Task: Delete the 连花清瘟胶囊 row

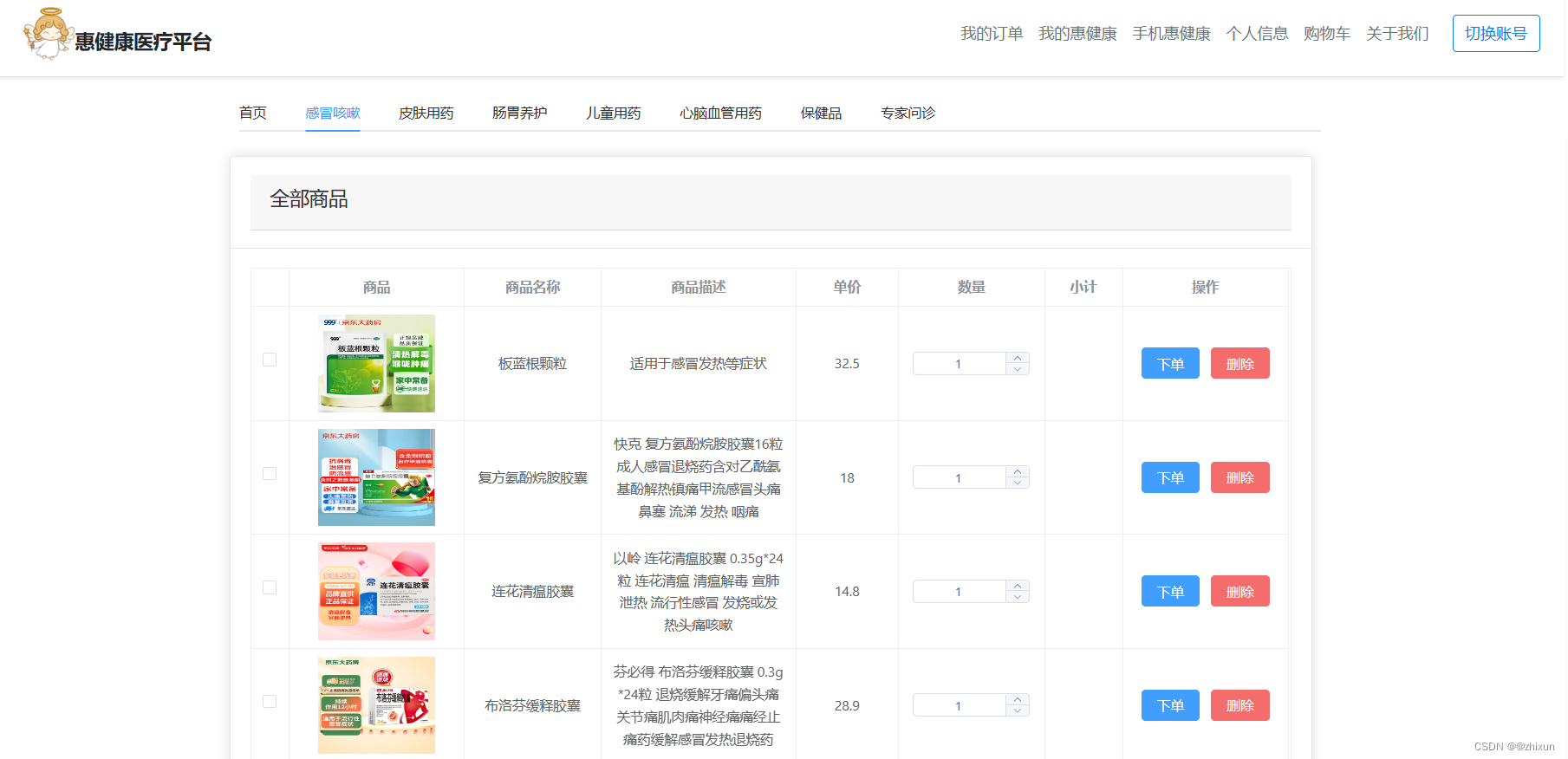Action: pos(1240,591)
